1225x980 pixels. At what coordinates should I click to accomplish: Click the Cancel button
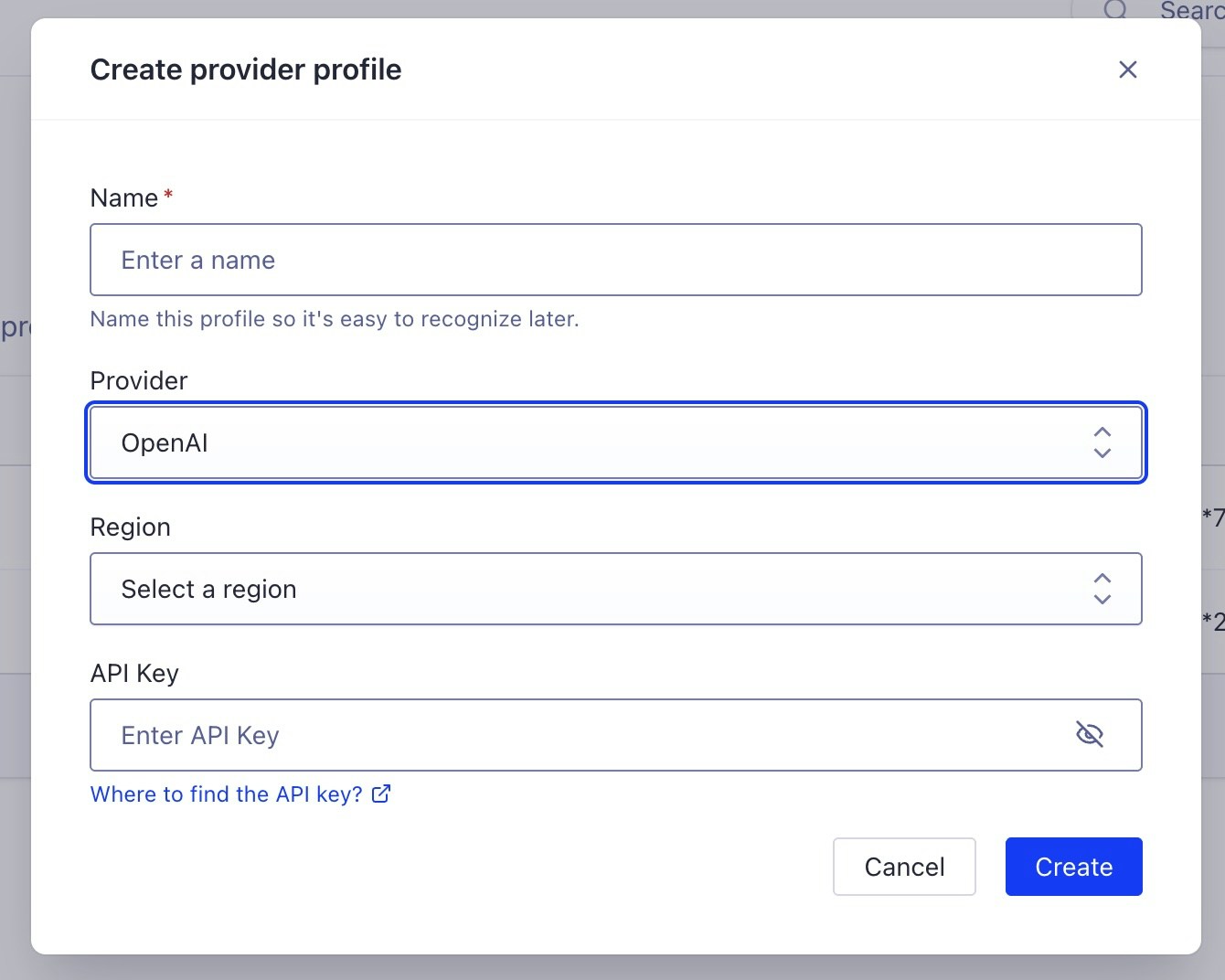(x=904, y=867)
